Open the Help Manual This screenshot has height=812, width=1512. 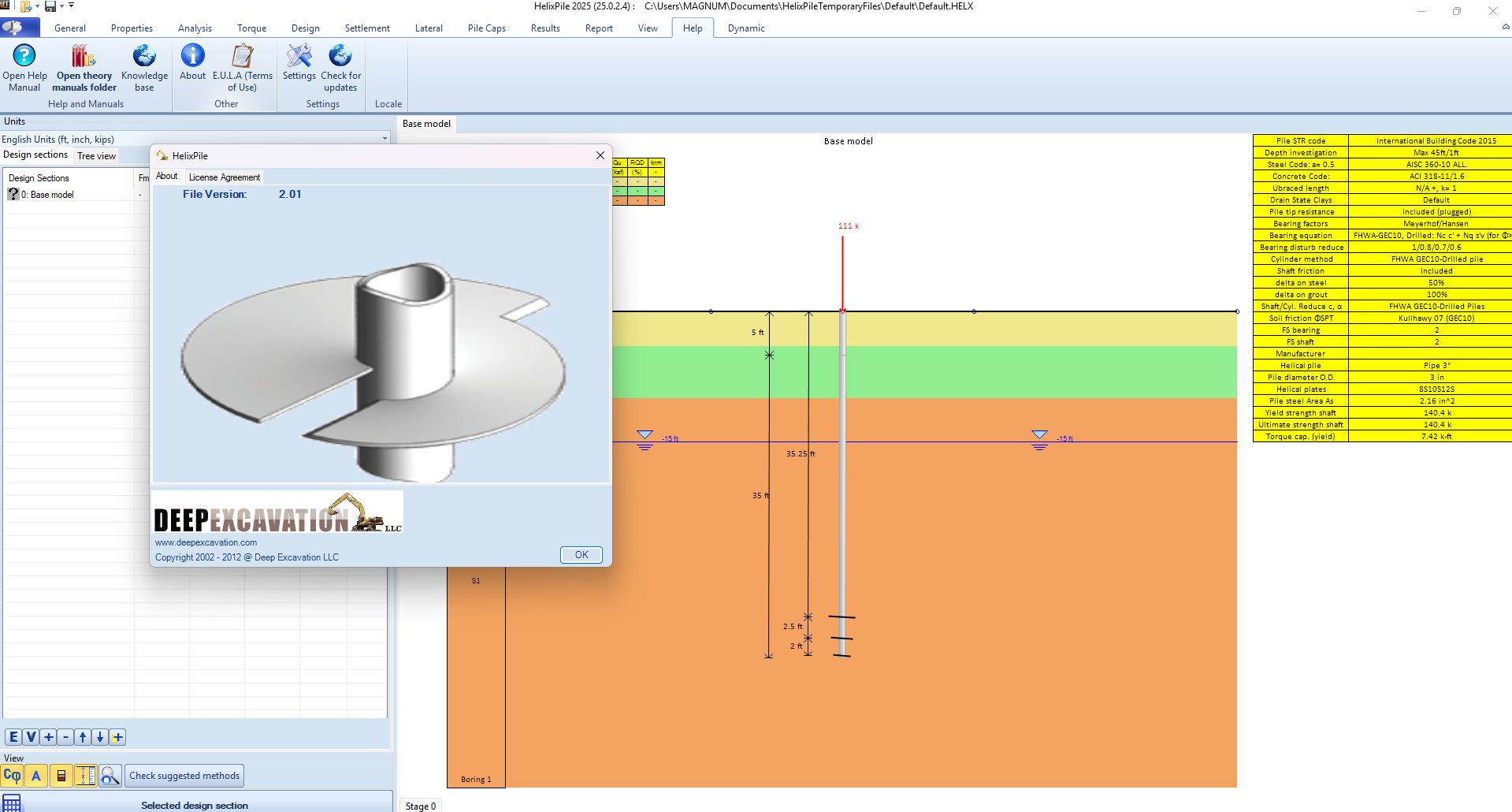click(x=24, y=68)
